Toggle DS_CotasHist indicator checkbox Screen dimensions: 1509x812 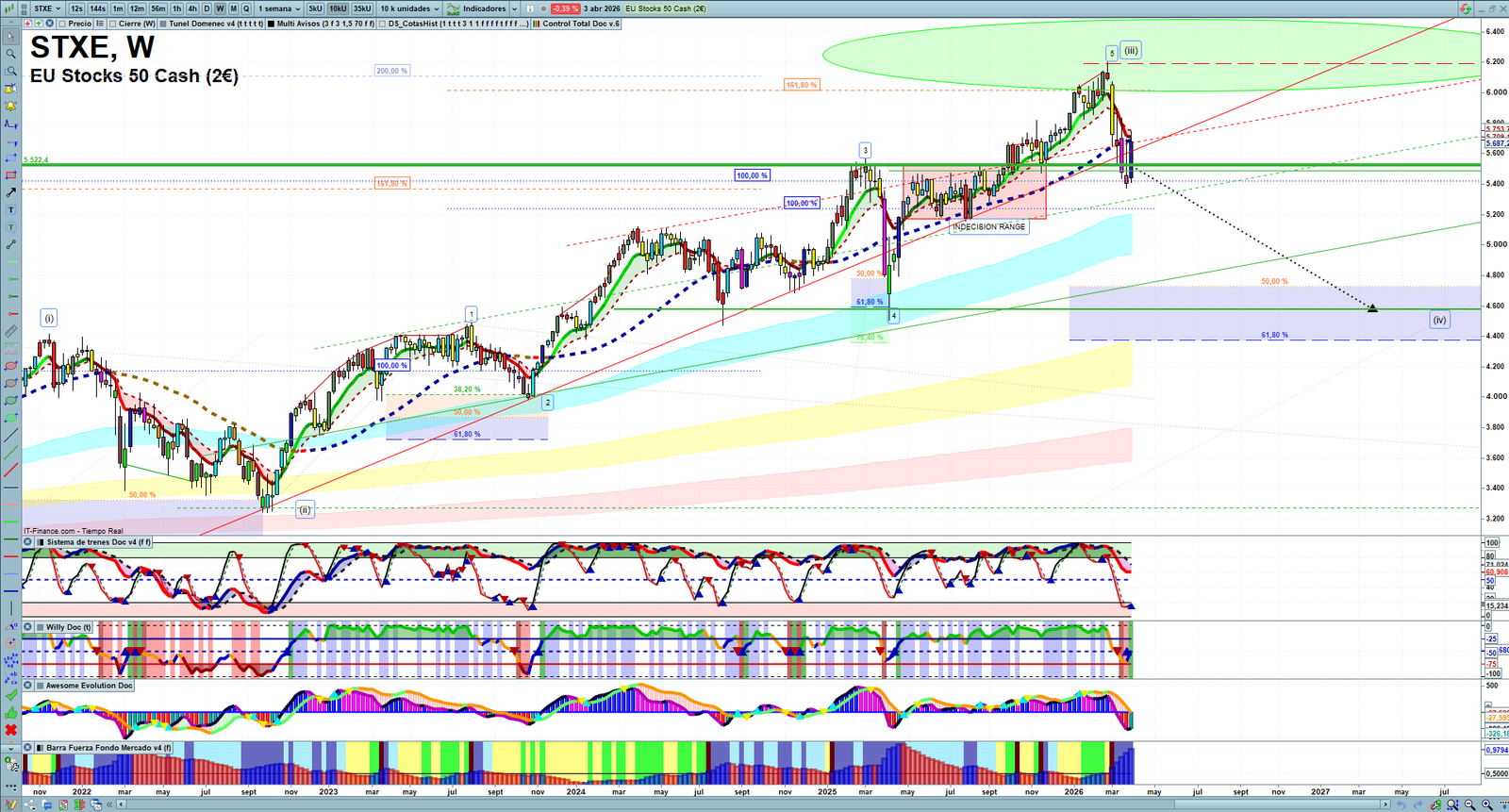[x=383, y=24]
